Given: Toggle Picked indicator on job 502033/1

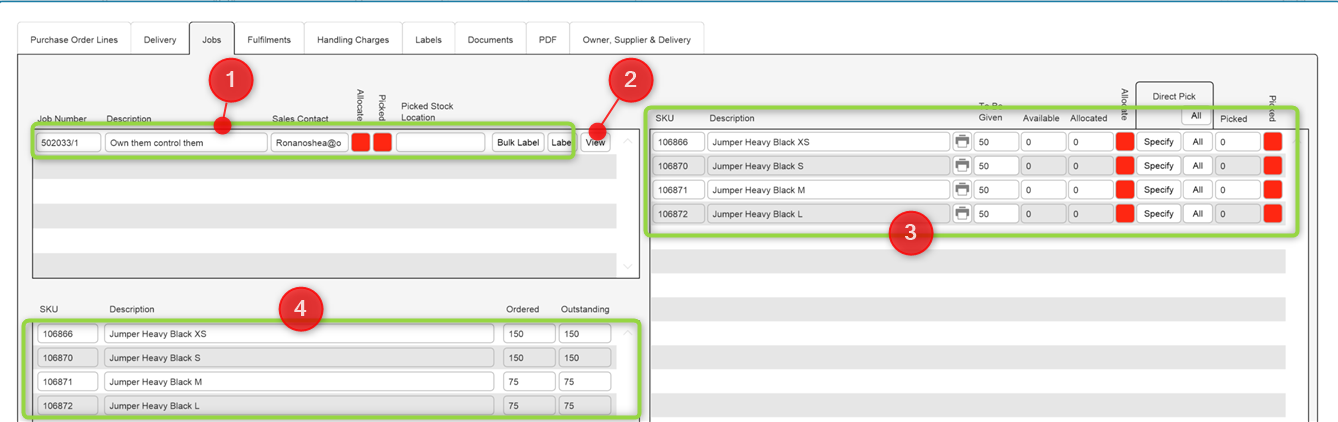Looking at the screenshot, I should pyautogui.click(x=382, y=142).
